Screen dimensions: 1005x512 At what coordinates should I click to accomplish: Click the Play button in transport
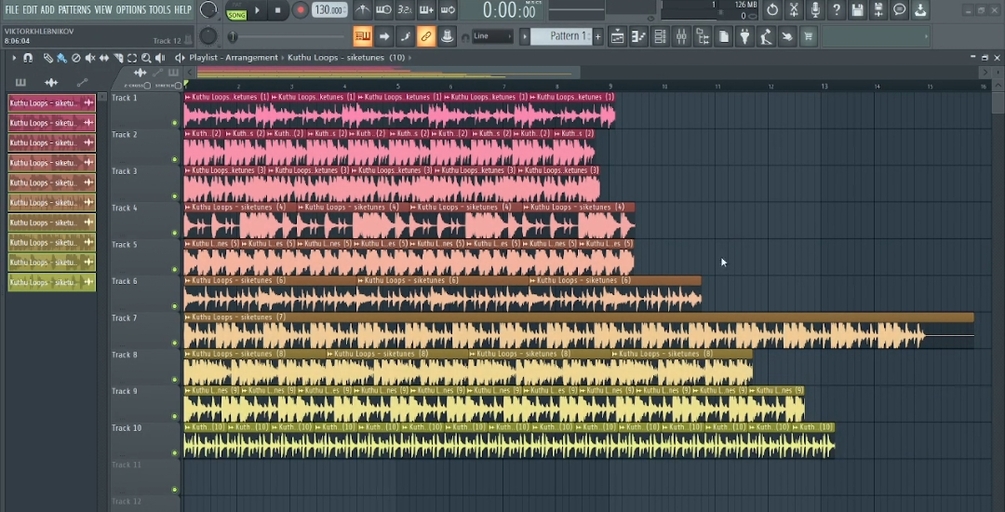257,10
